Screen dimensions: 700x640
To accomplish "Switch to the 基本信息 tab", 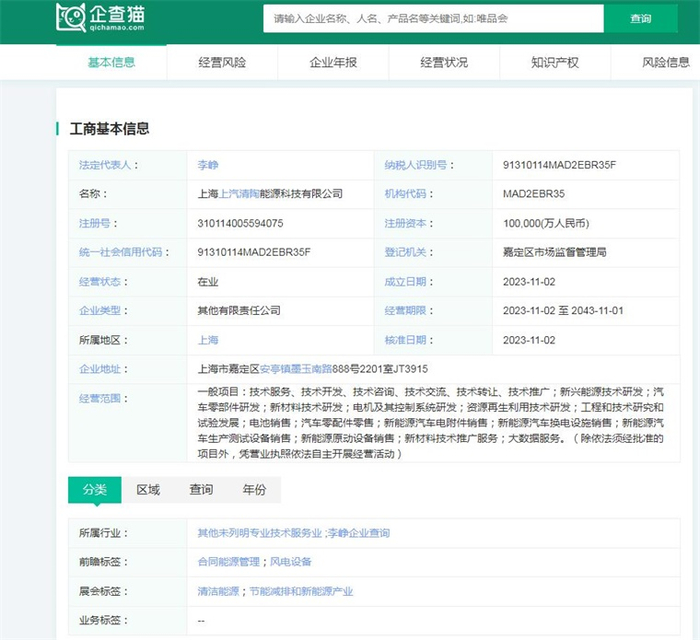I will 111,62.
